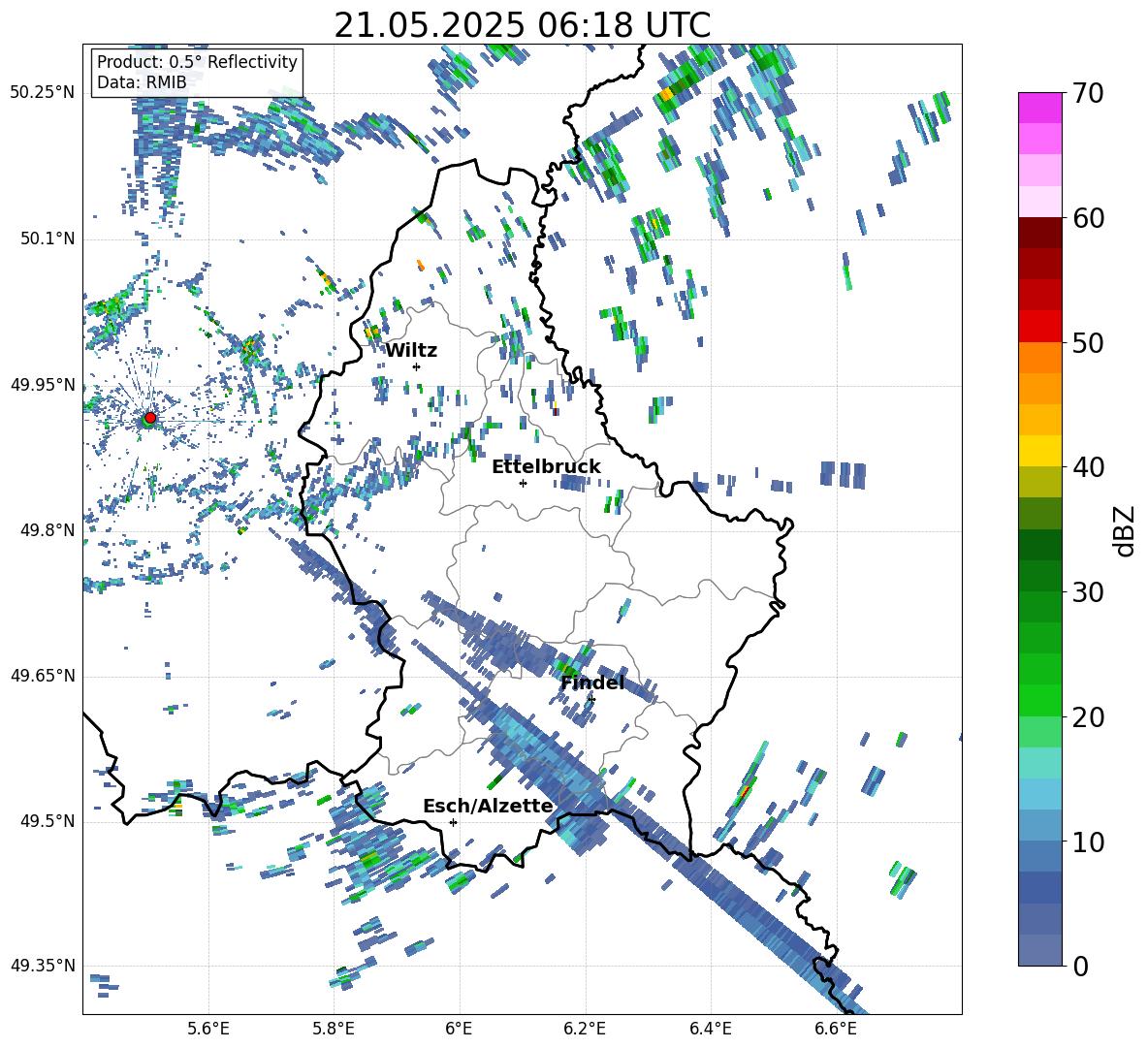Click the colorbar 50 tick label
Viewport: 1148px width, 1048px height.
point(1088,342)
